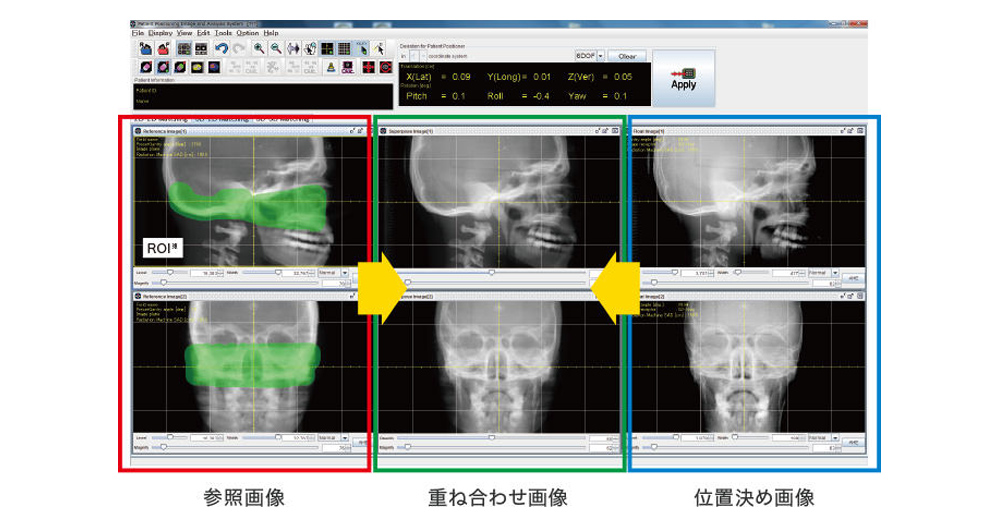1000x526 pixels.
Task: Open the Help menu
Action: (270, 33)
